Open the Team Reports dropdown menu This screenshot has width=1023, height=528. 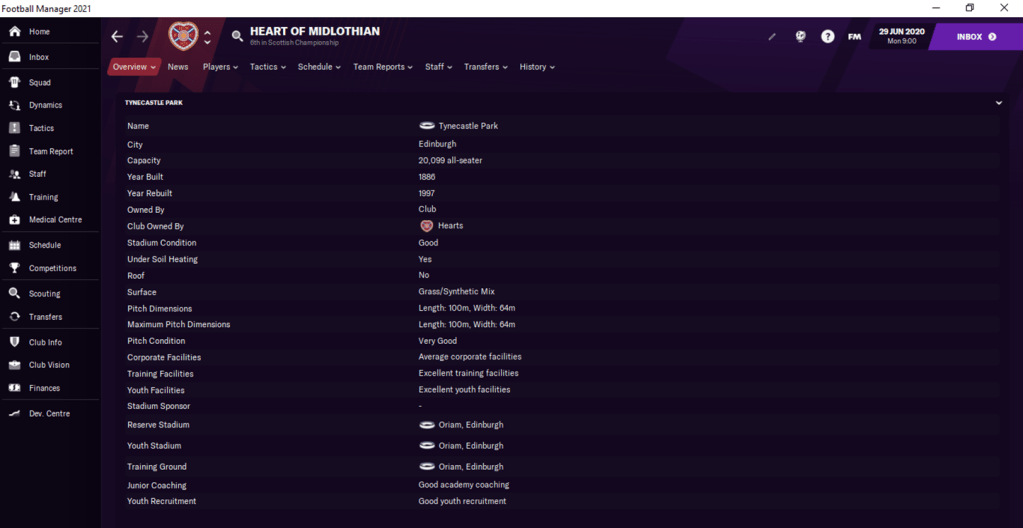point(383,67)
